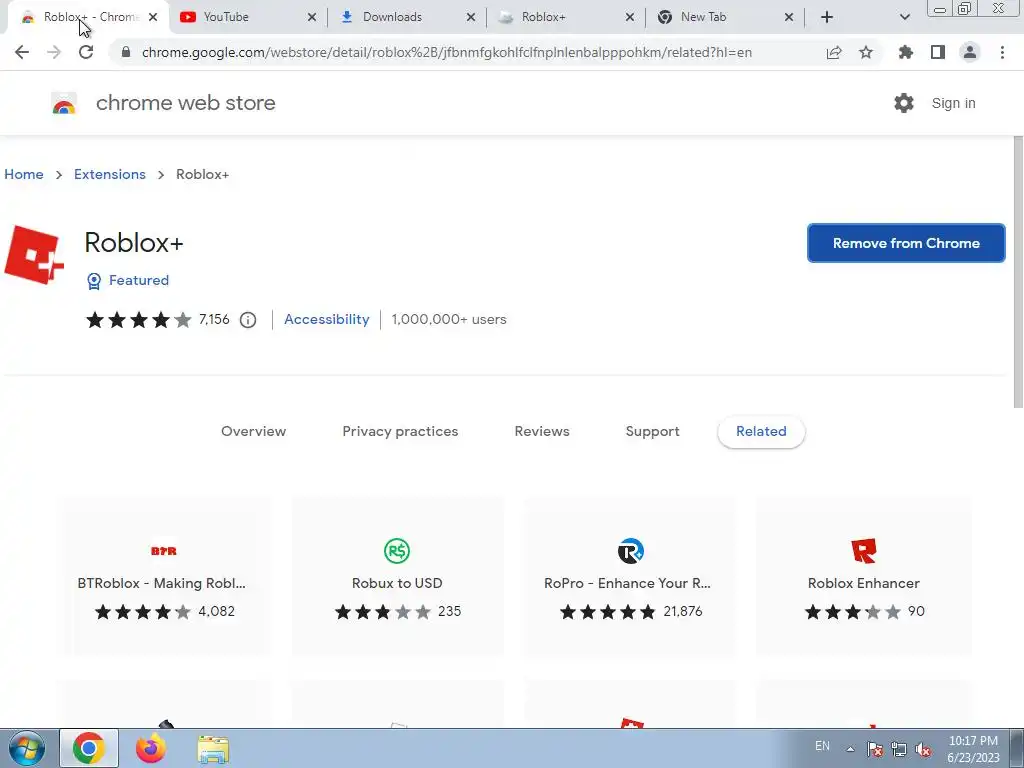
Task: Close the New Tab tab
Action: coord(789,17)
